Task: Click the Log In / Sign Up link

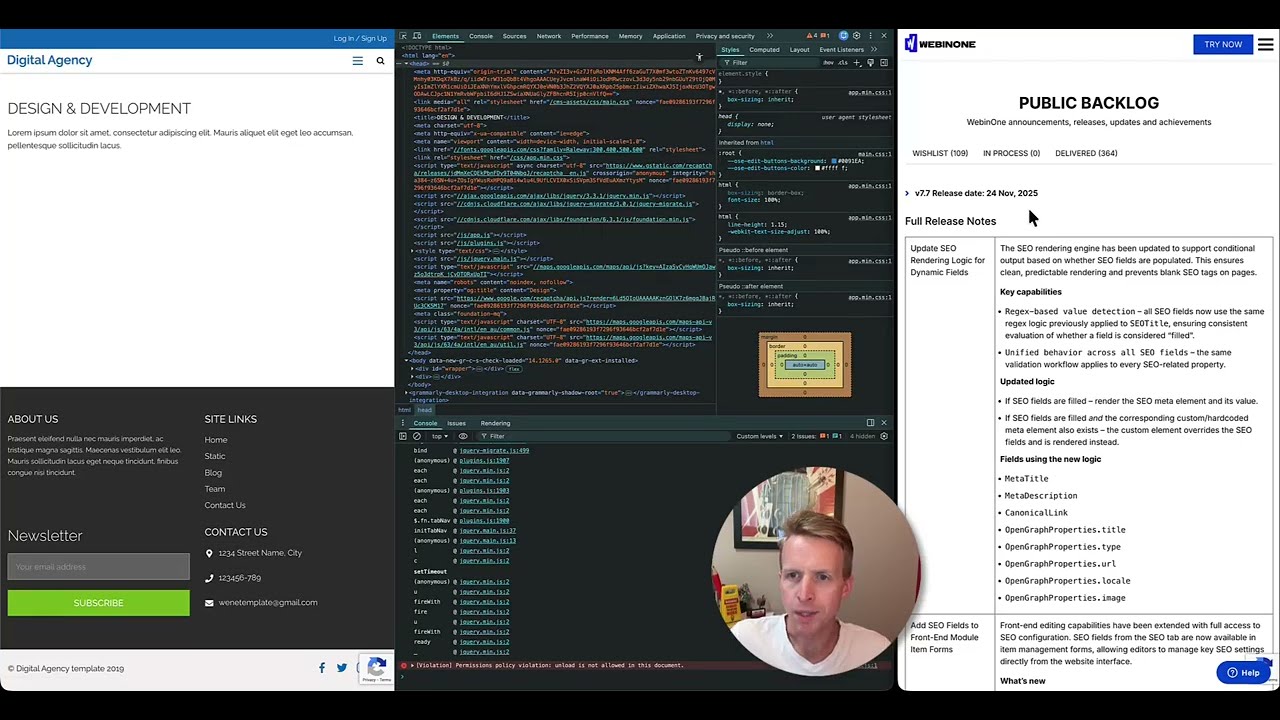Action: point(360,39)
